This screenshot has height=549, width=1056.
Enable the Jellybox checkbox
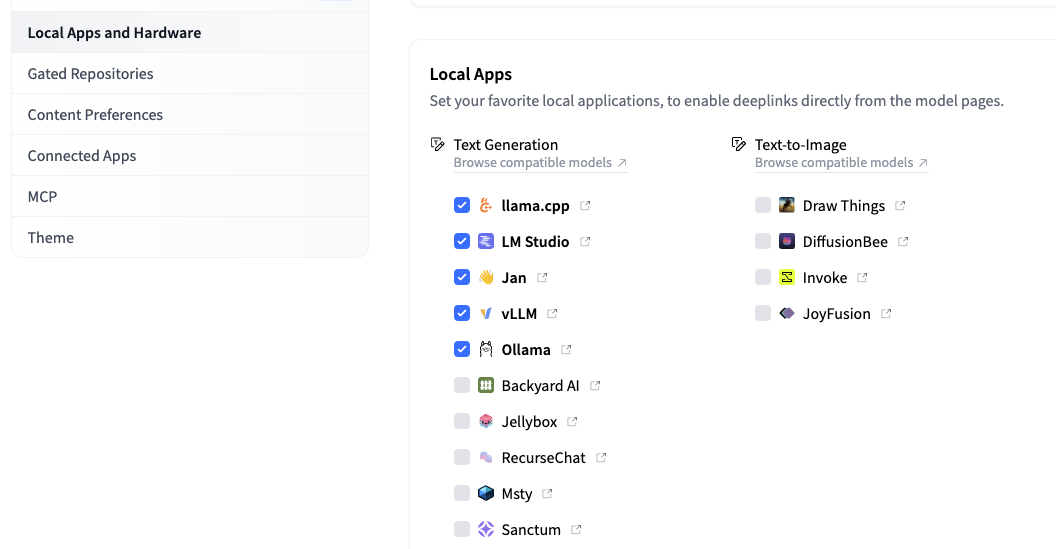462,422
